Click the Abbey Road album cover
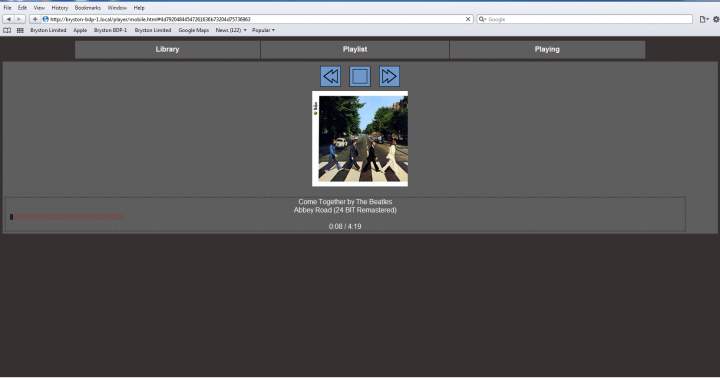This screenshot has width=720, height=378. (x=360, y=139)
